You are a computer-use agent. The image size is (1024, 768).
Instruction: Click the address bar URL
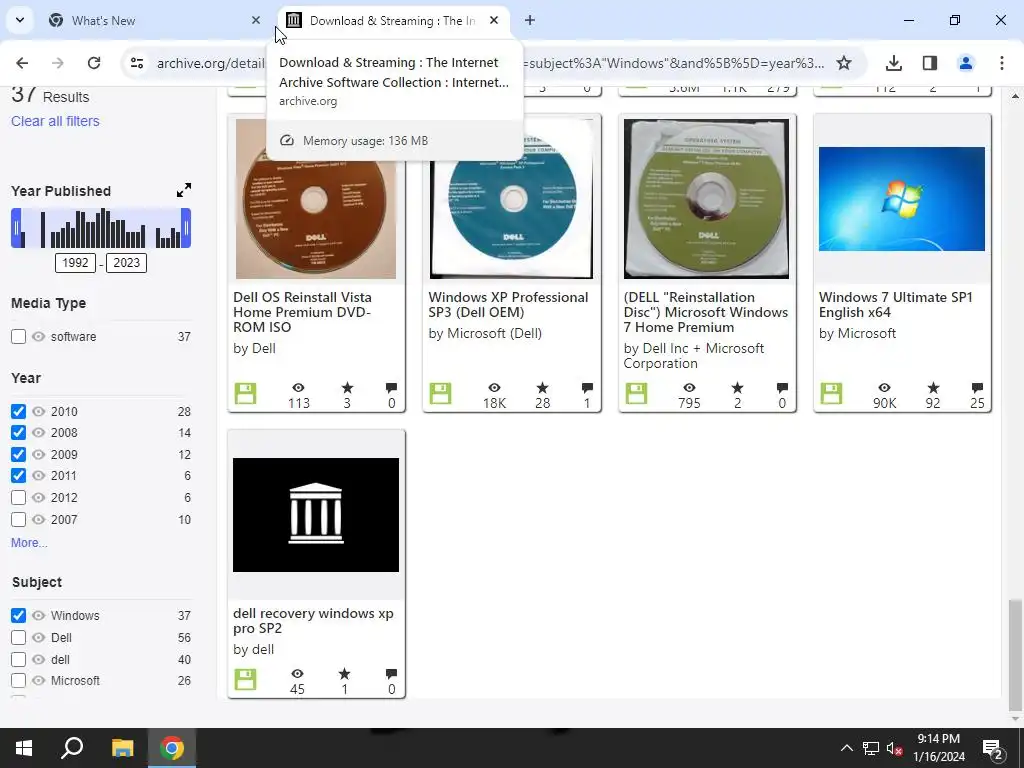(x=490, y=63)
